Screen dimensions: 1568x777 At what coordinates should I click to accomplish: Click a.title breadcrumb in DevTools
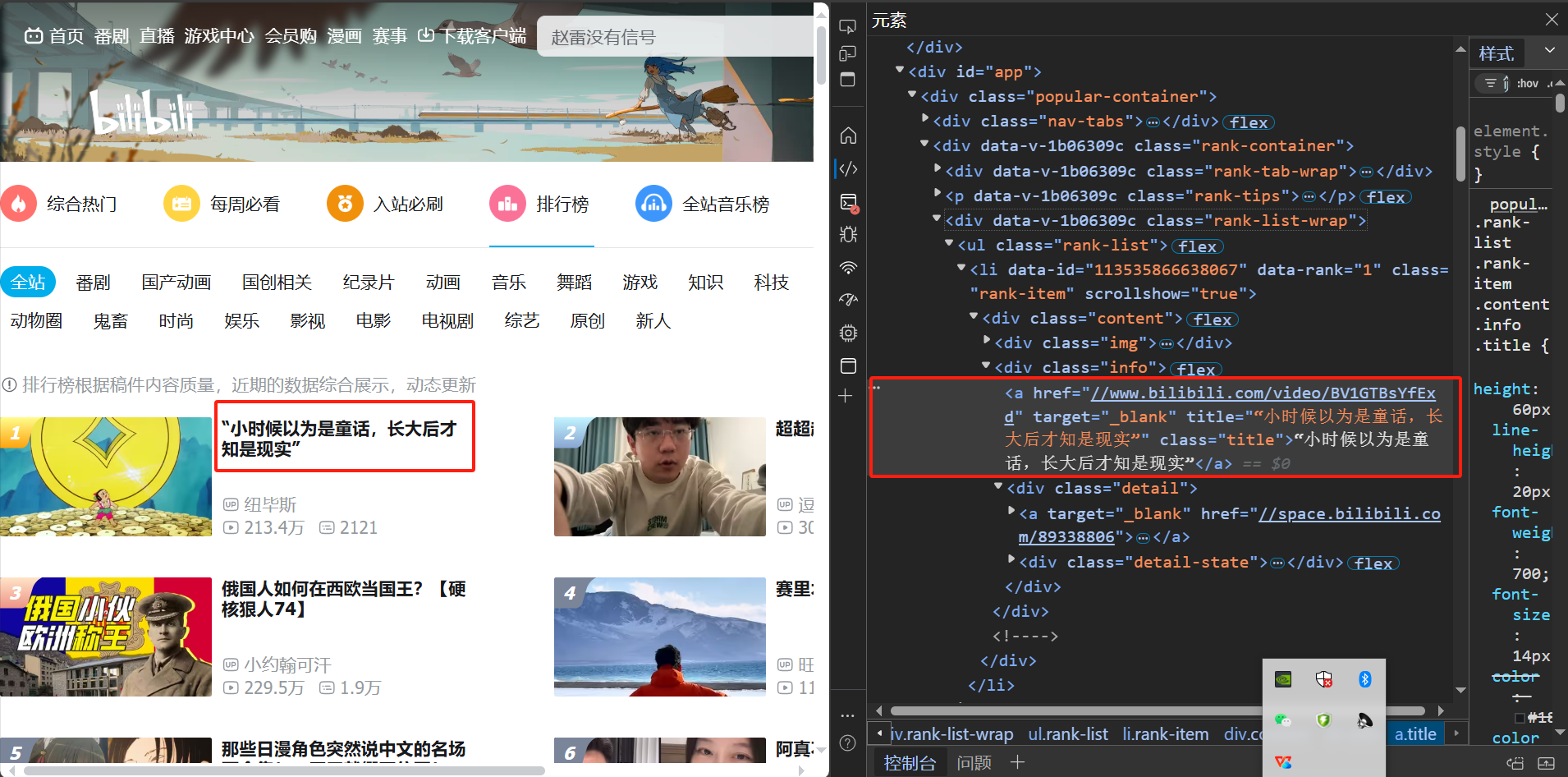click(1415, 733)
